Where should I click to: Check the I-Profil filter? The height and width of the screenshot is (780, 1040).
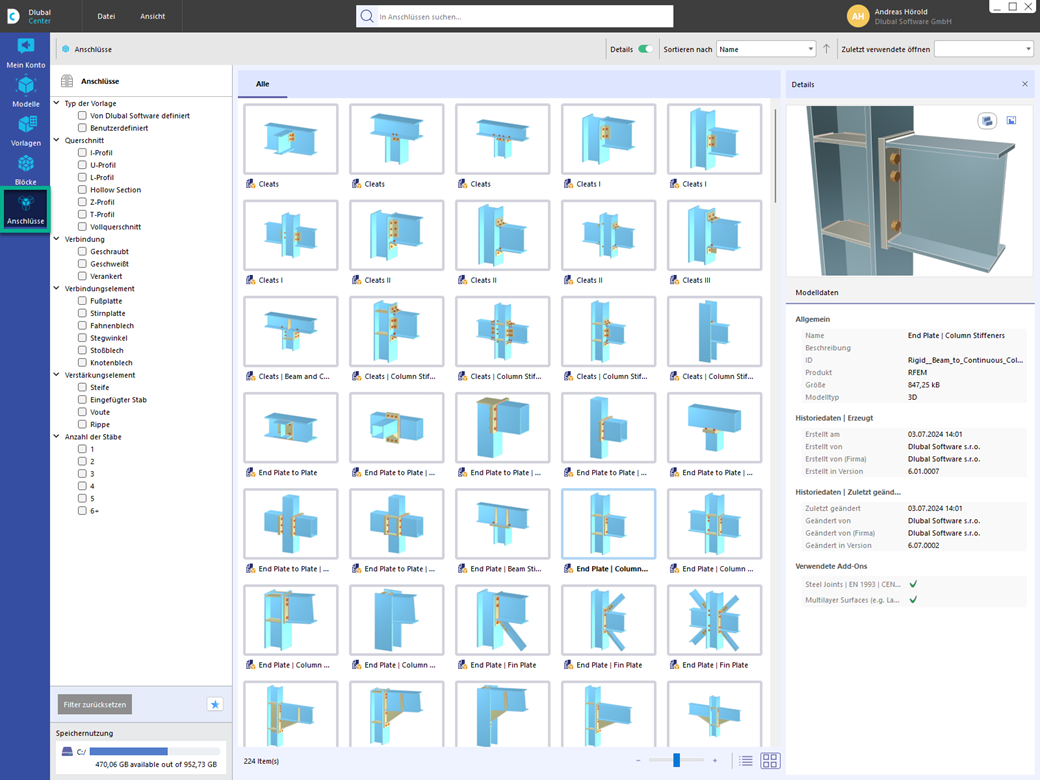tap(82, 153)
